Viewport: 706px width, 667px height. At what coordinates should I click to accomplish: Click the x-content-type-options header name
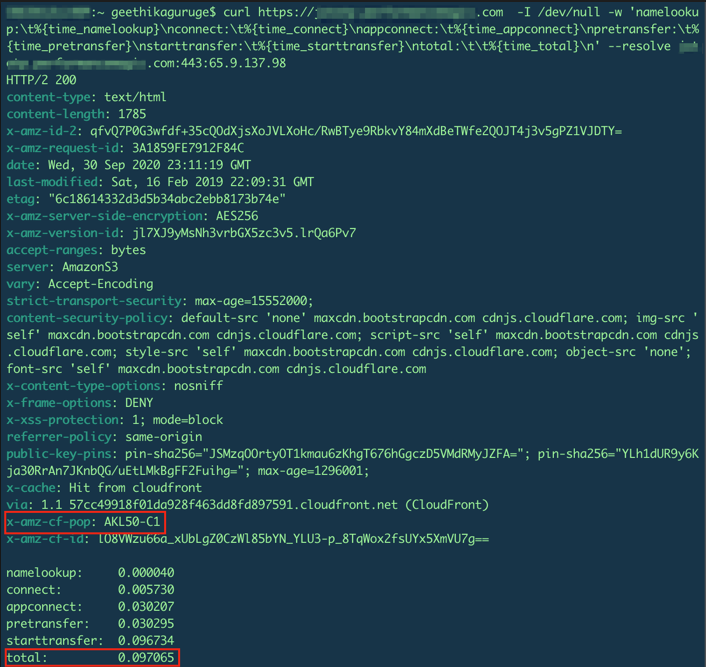(x=83, y=386)
